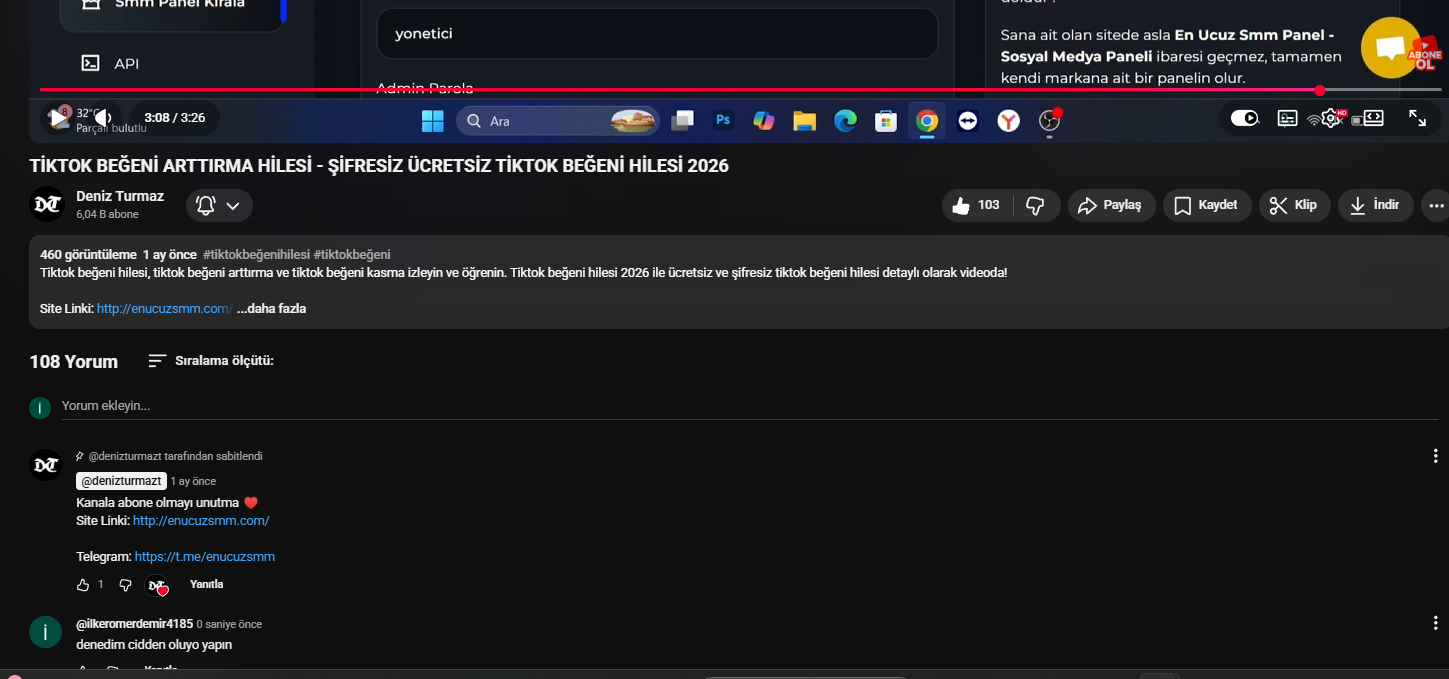
Task: Click the yellow chat bubble info card
Action: pos(1391,48)
